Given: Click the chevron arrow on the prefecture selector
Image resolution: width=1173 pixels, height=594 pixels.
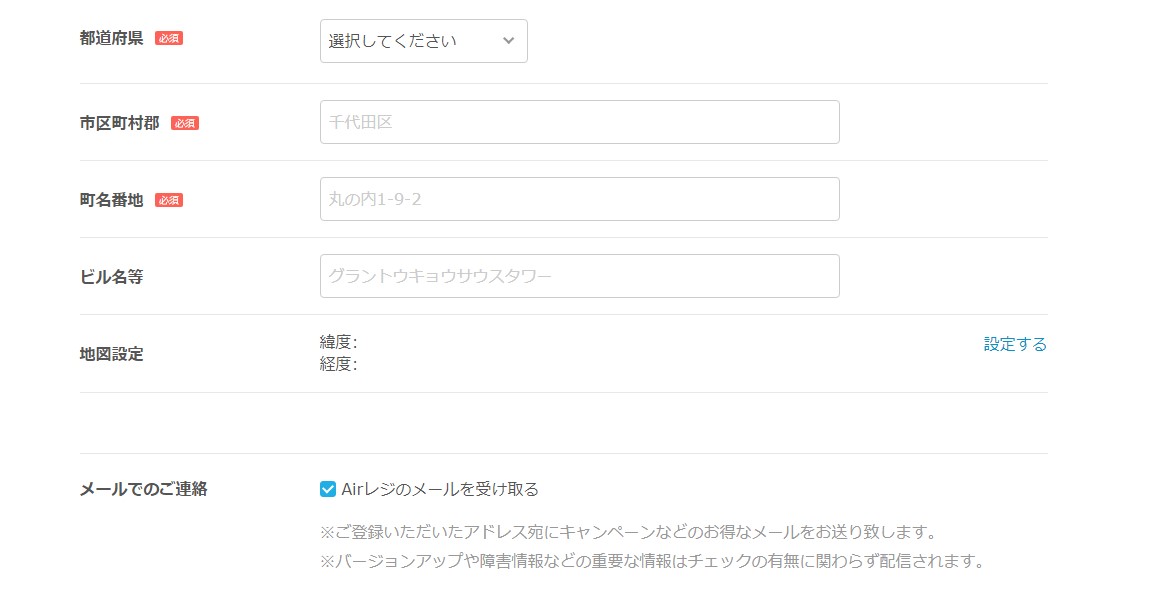Looking at the screenshot, I should pyautogui.click(x=509, y=40).
